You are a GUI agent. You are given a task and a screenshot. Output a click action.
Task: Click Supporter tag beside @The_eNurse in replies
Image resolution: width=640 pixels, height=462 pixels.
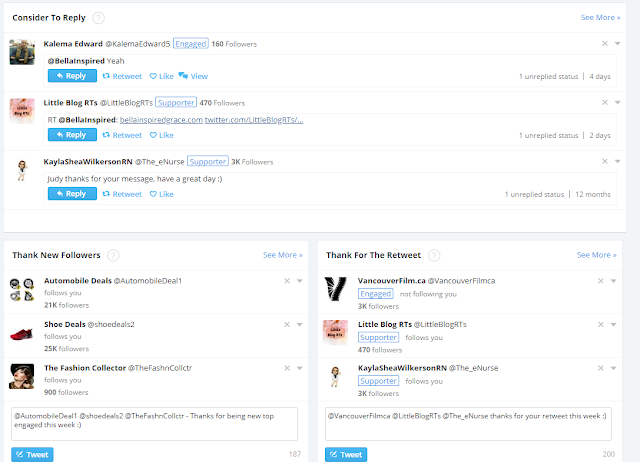208,161
